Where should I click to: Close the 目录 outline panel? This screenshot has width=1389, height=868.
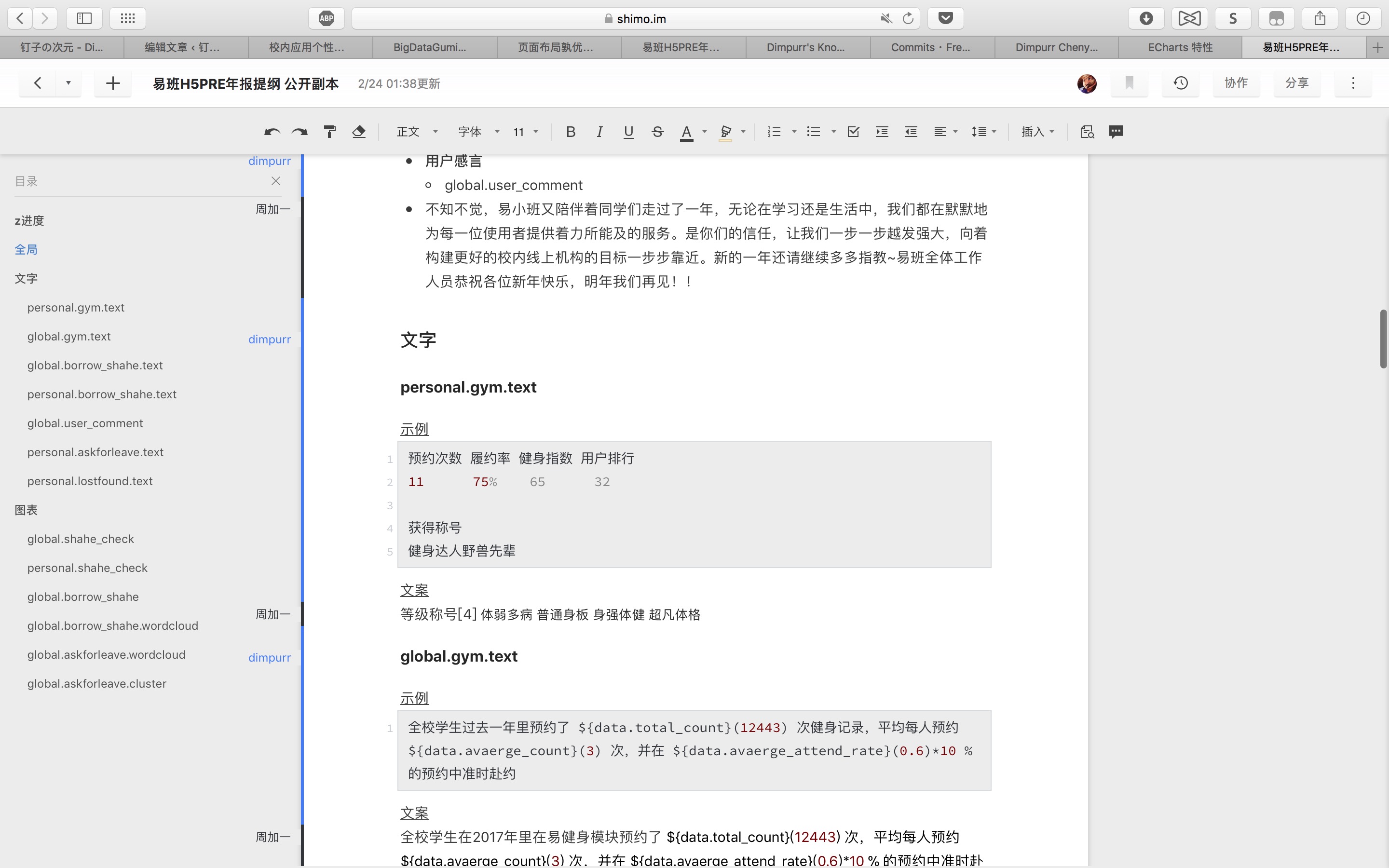coord(275,181)
